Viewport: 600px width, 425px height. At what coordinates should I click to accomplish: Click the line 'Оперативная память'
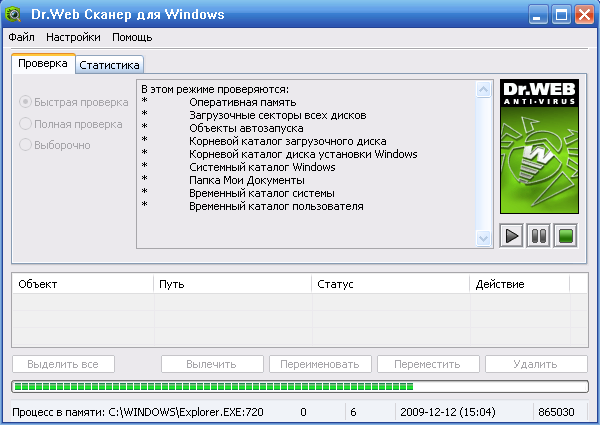pos(243,103)
